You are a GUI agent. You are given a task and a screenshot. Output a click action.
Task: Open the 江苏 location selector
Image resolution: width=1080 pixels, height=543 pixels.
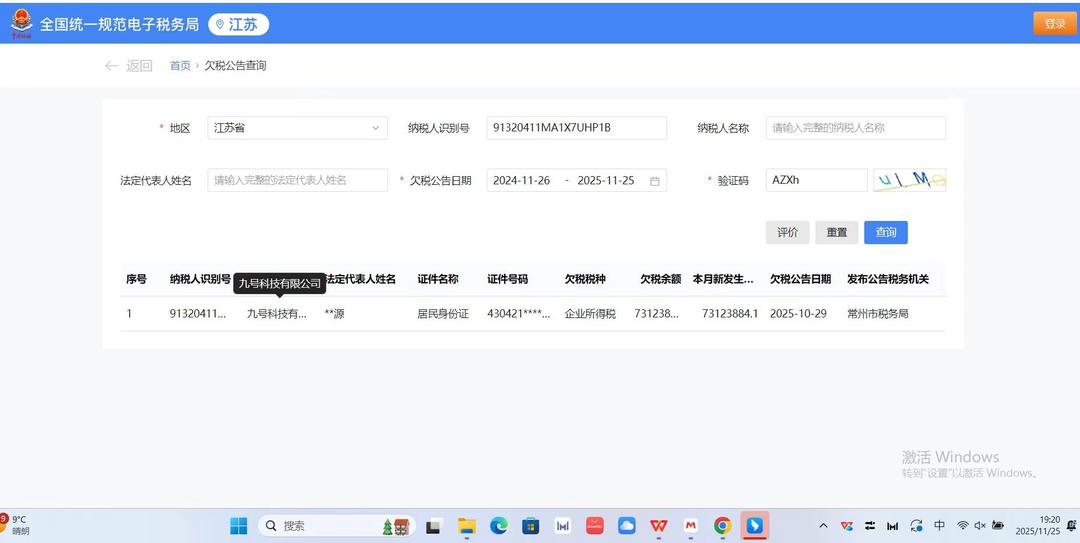pyautogui.click(x=238, y=24)
